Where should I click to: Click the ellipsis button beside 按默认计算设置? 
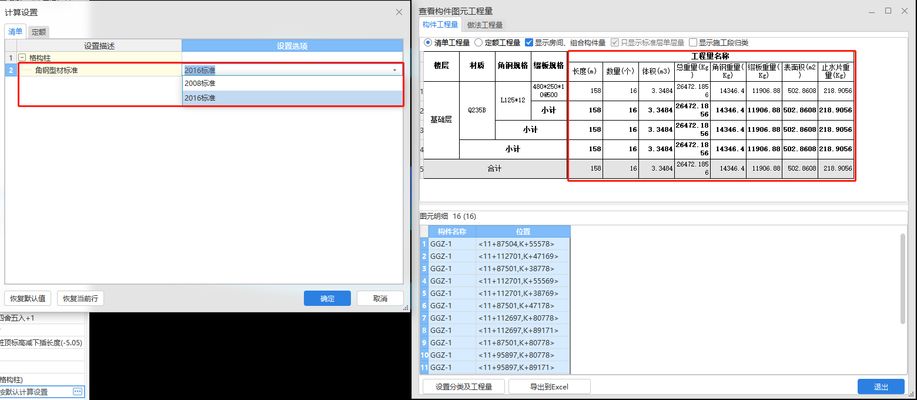click(x=78, y=391)
